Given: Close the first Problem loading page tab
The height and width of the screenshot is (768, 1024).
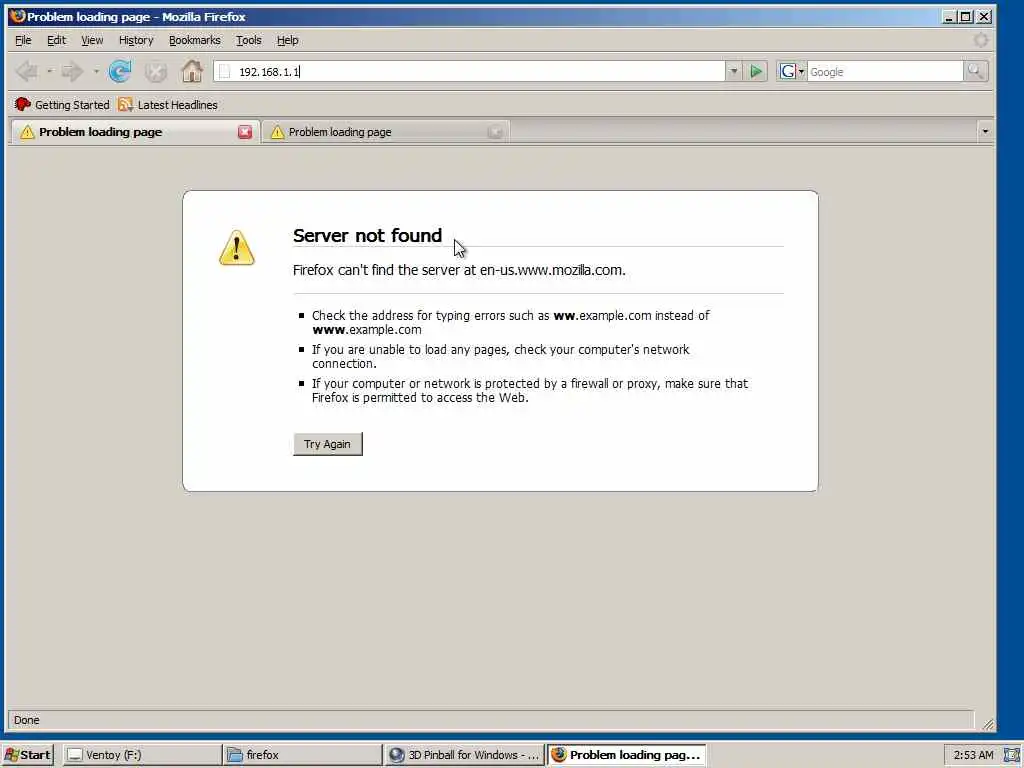Looking at the screenshot, I should [245, 132].
